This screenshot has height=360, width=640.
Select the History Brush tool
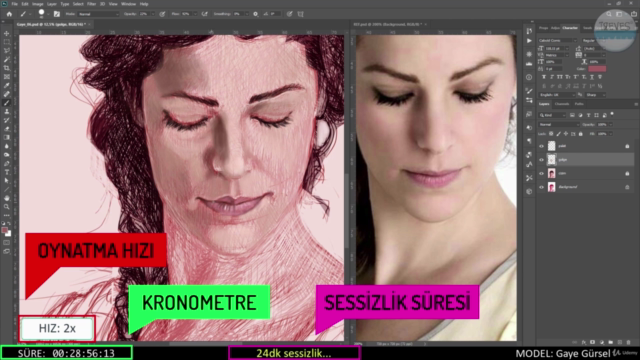7,120
